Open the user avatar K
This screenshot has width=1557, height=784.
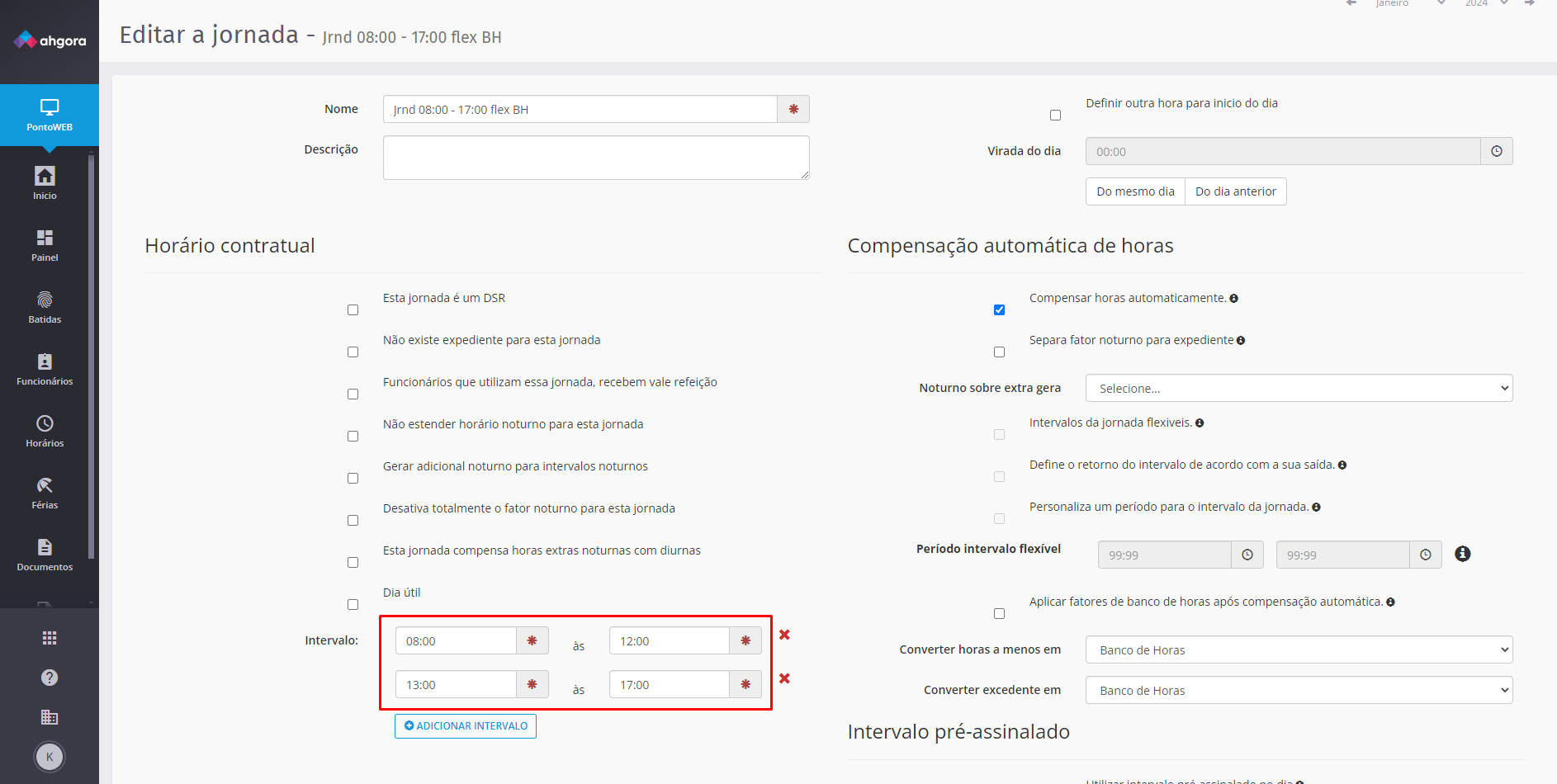pyautogui.click(x=50, y=757)
